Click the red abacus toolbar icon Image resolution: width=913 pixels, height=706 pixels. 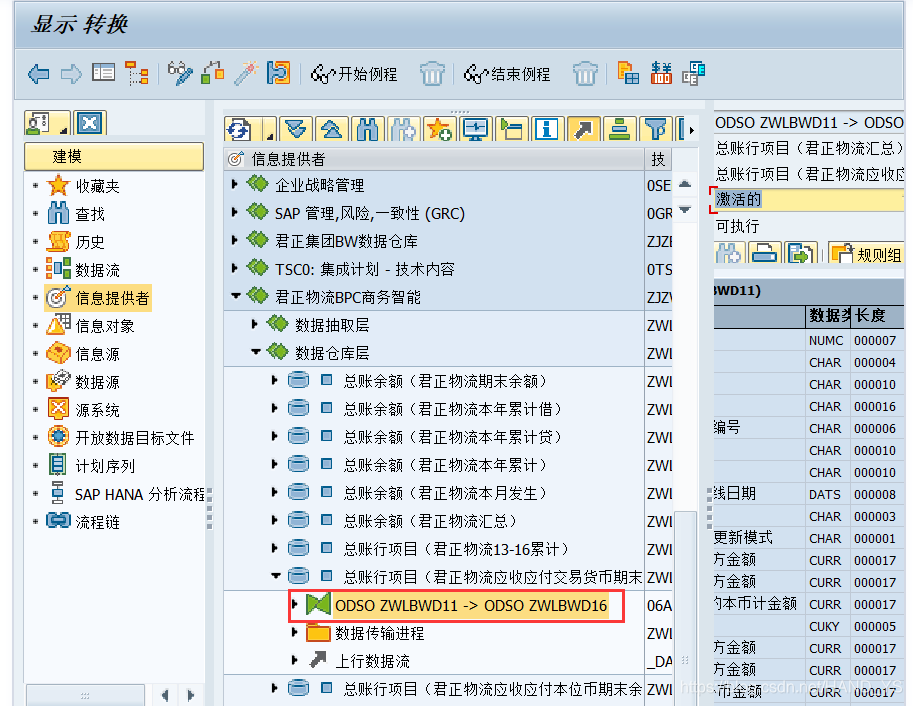(661, 73)
